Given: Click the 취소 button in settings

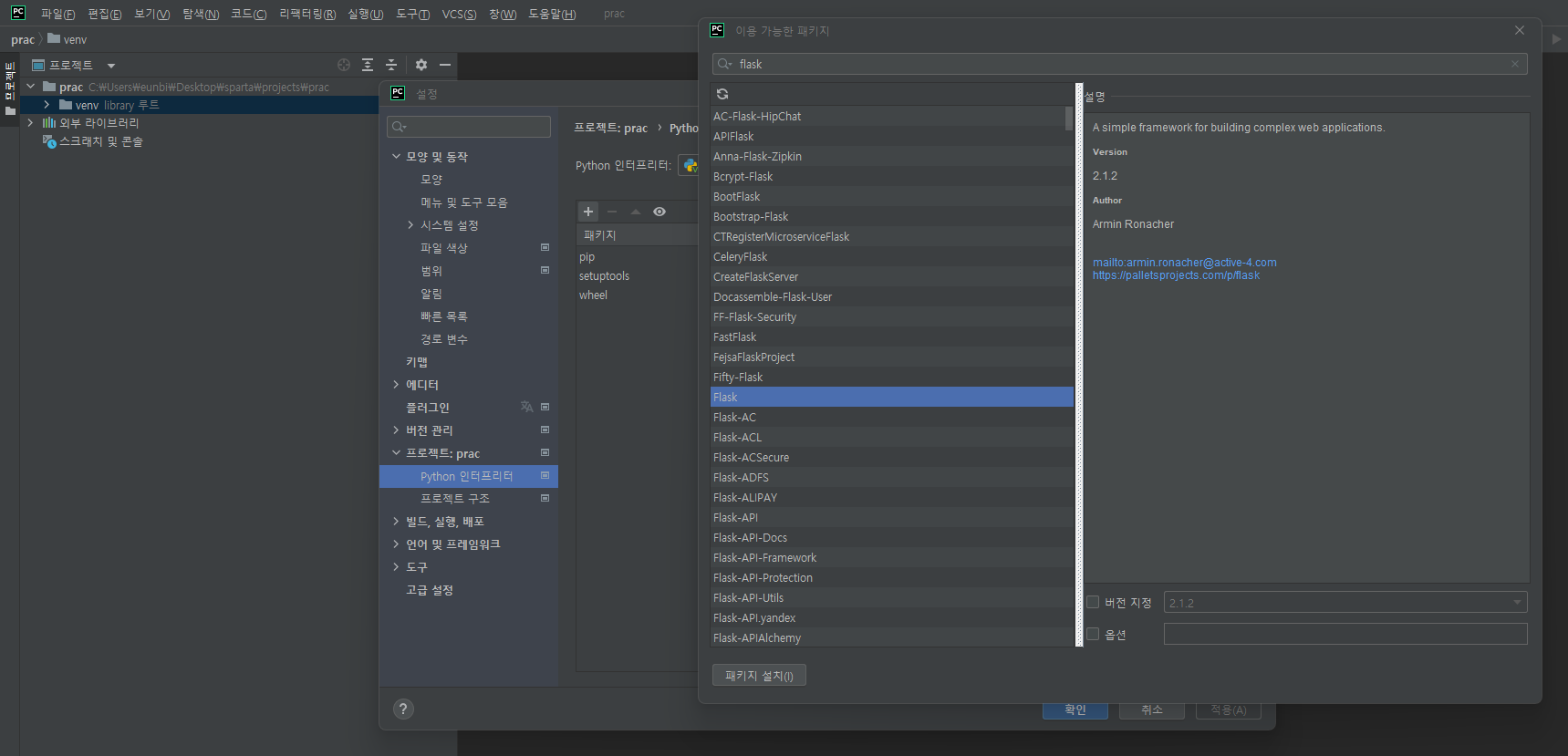Looking at the screenshot, I should 1152,709.
